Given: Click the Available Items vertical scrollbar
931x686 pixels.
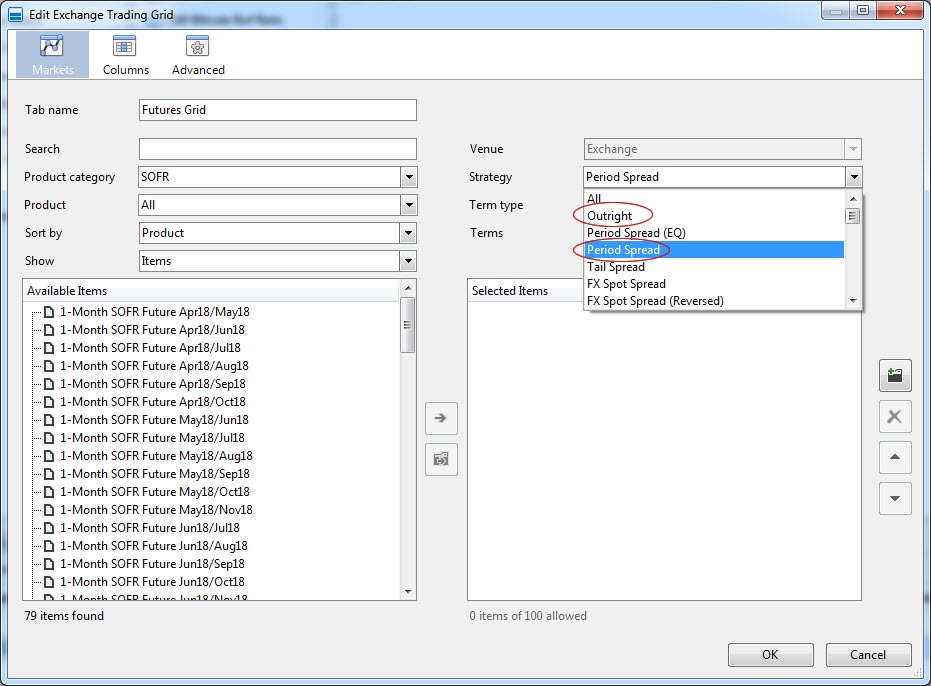Looking at the screenshot, I should 408,450.
